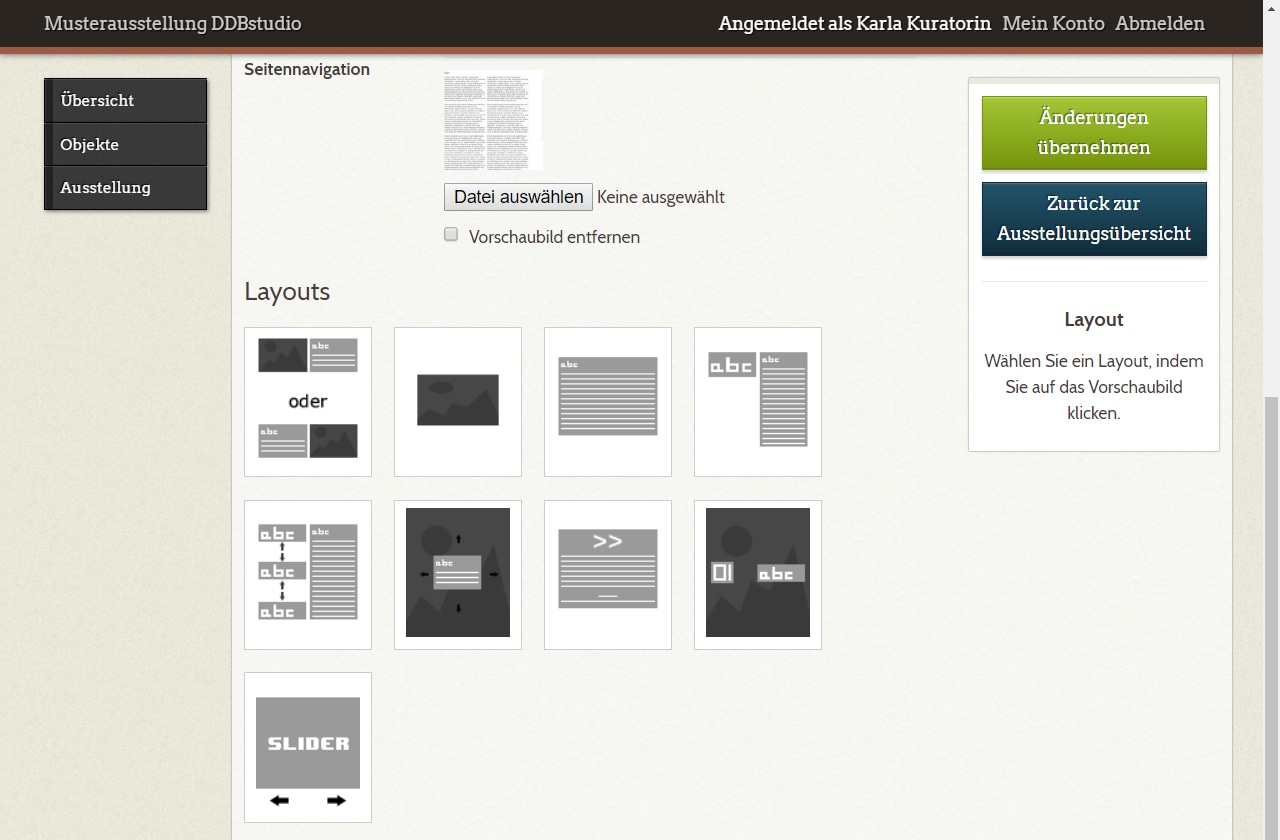The height and width of the screenshot is (840, 1280).
Task: Click the 'Musterausstellung DDBstudio' site title
Action: click(172, 23)
